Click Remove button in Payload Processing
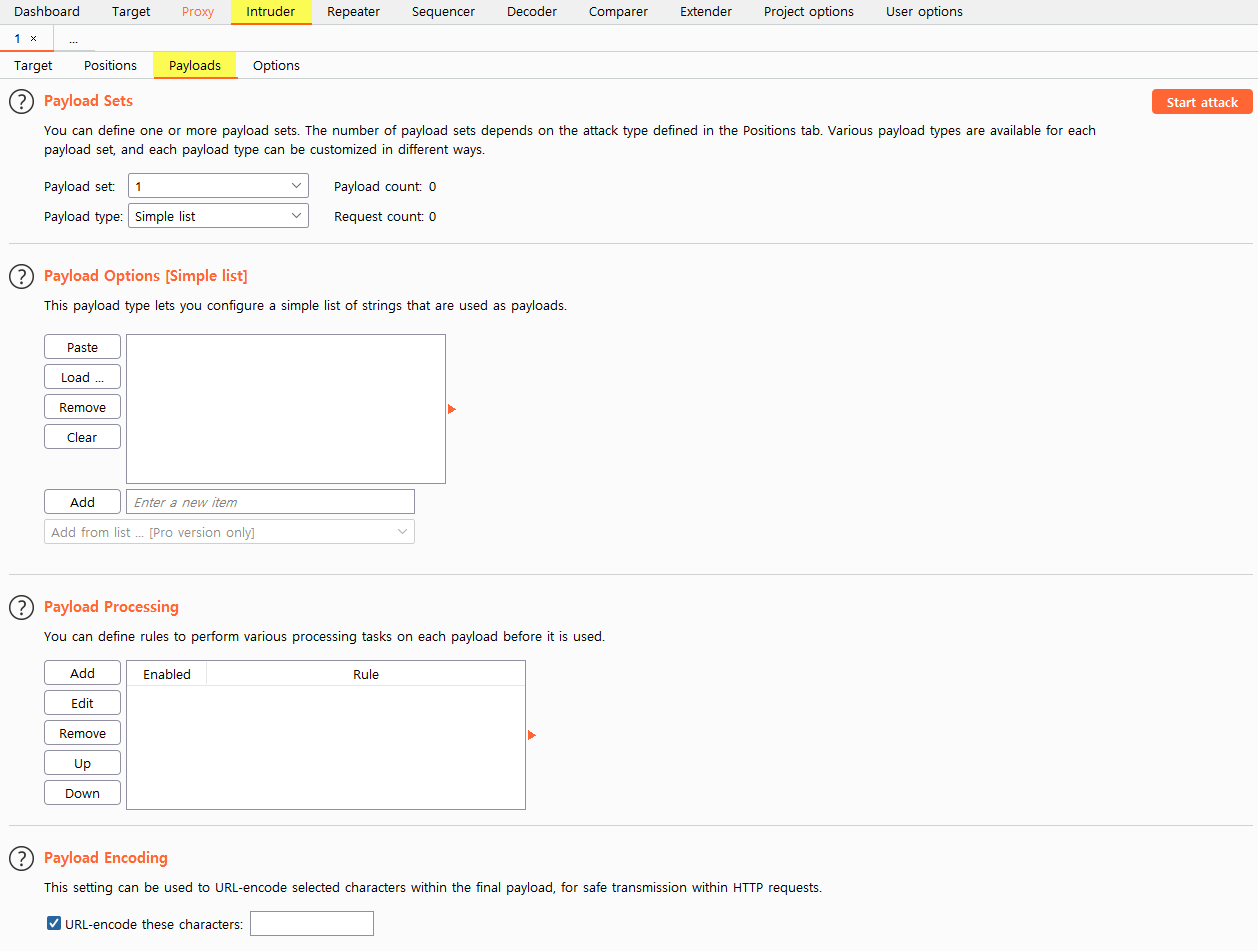 tap(82, 733)
